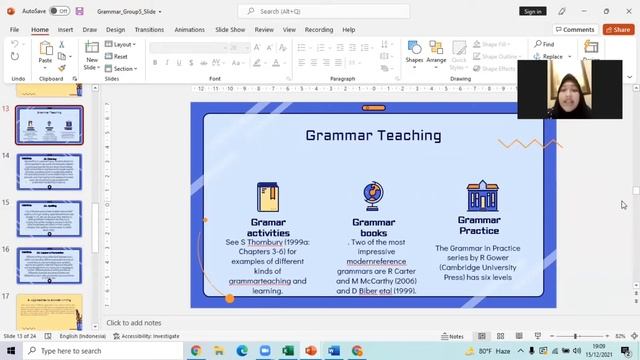This screenshot has height=360, width=640.
Task: Toggle Strikethrough formatting
Action: coord(203,63)
